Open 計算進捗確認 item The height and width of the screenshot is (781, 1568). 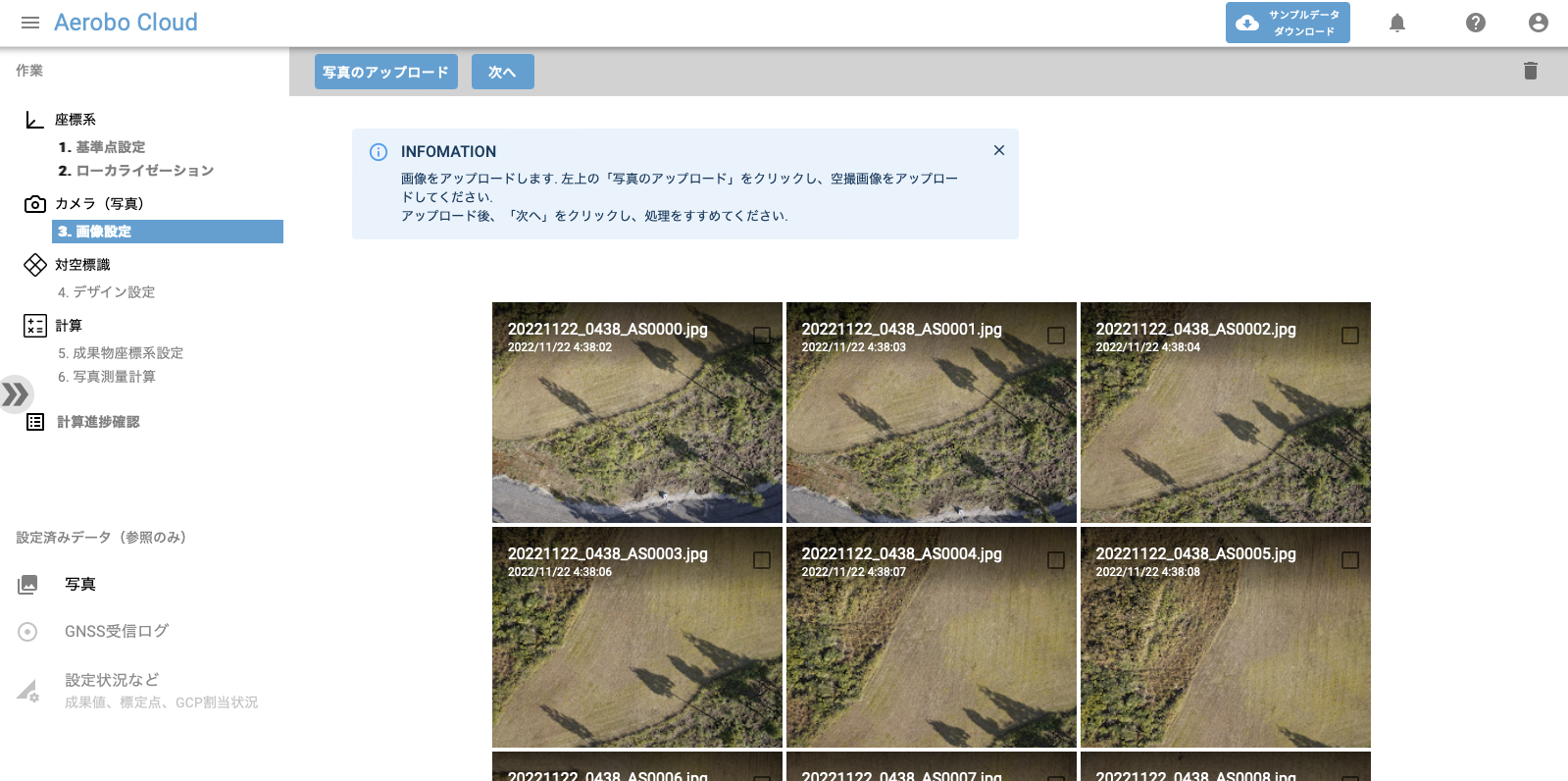pos(98,422)
